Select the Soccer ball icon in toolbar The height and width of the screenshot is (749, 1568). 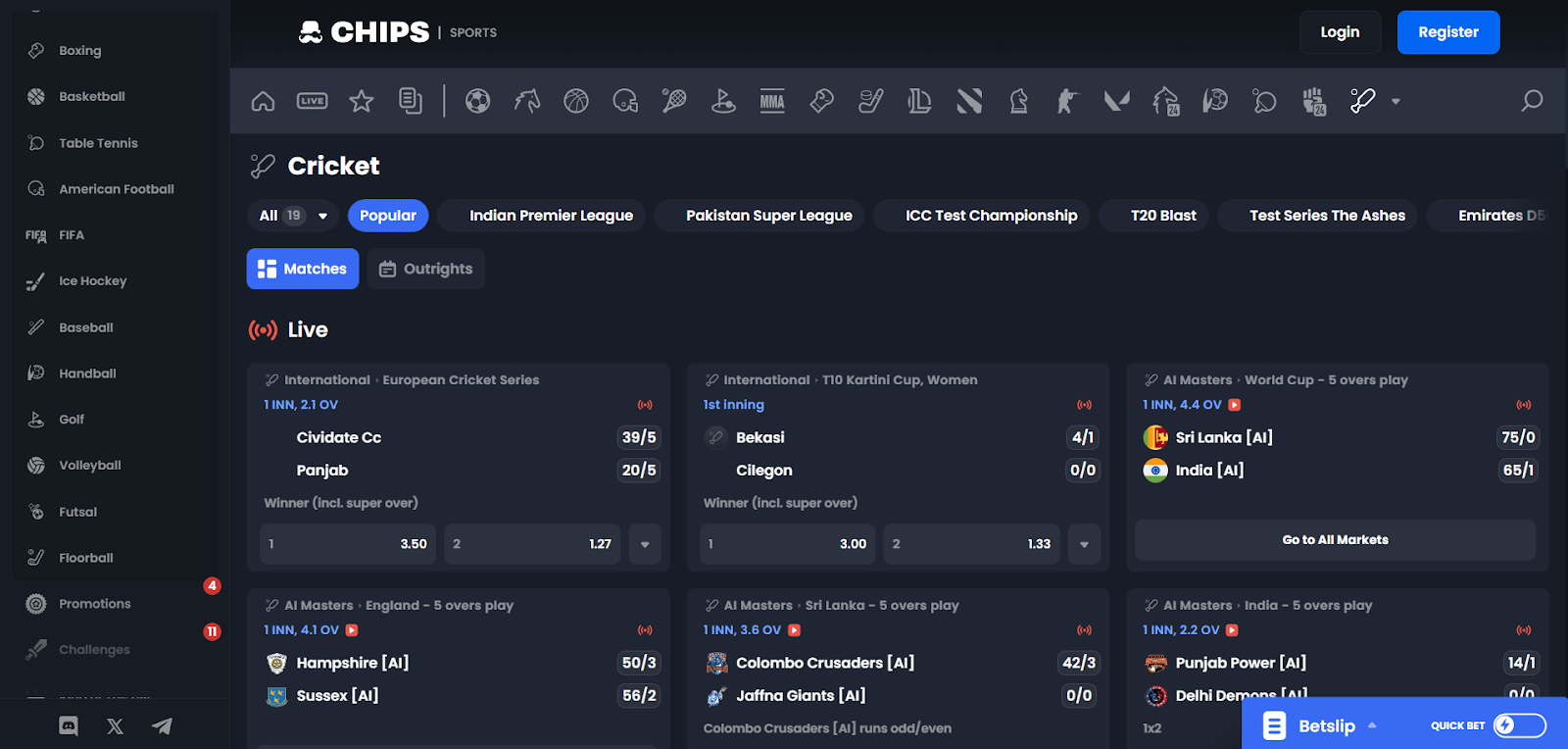tap(477, 101)
